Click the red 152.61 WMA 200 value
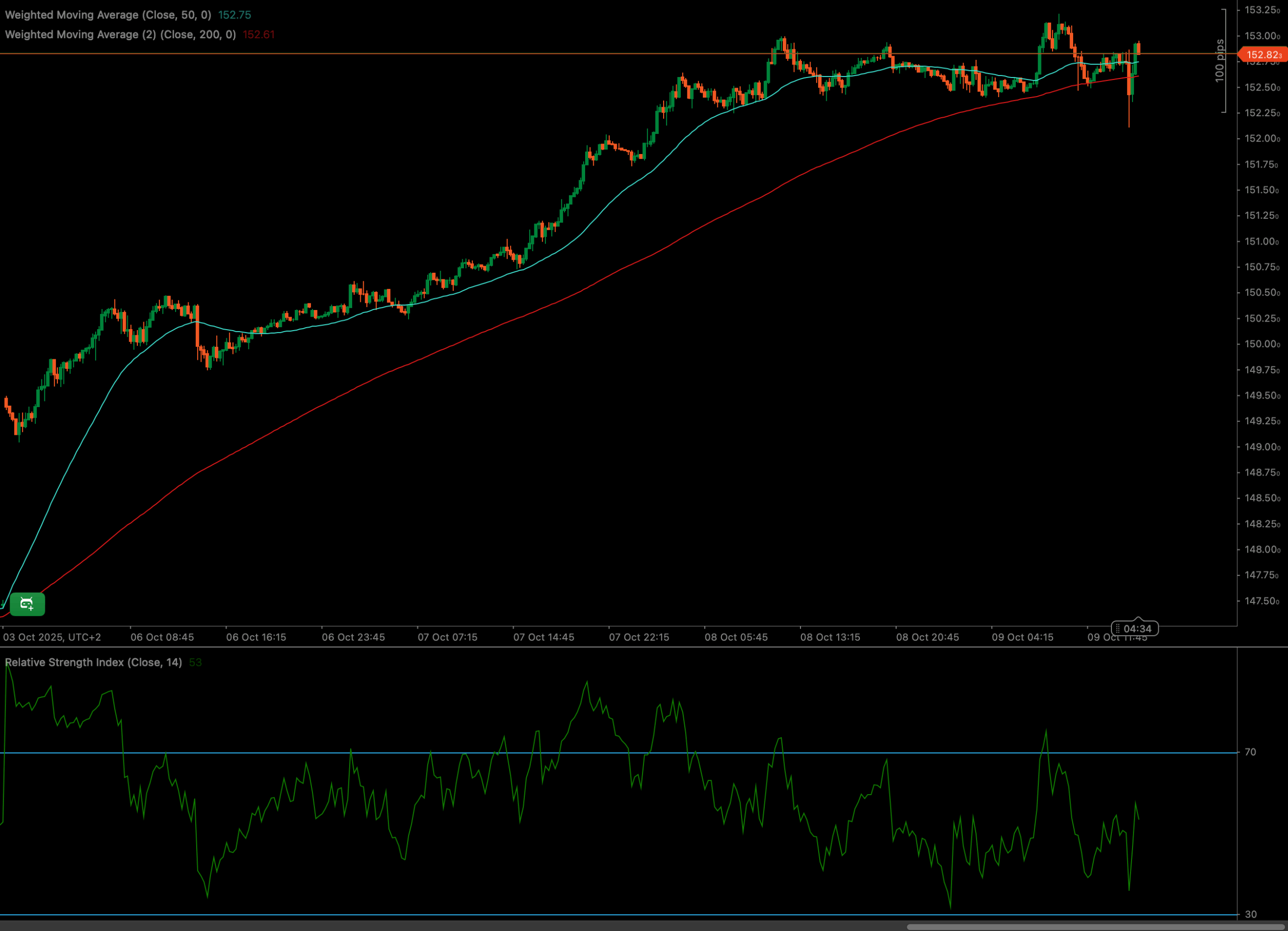 [259, 35]
